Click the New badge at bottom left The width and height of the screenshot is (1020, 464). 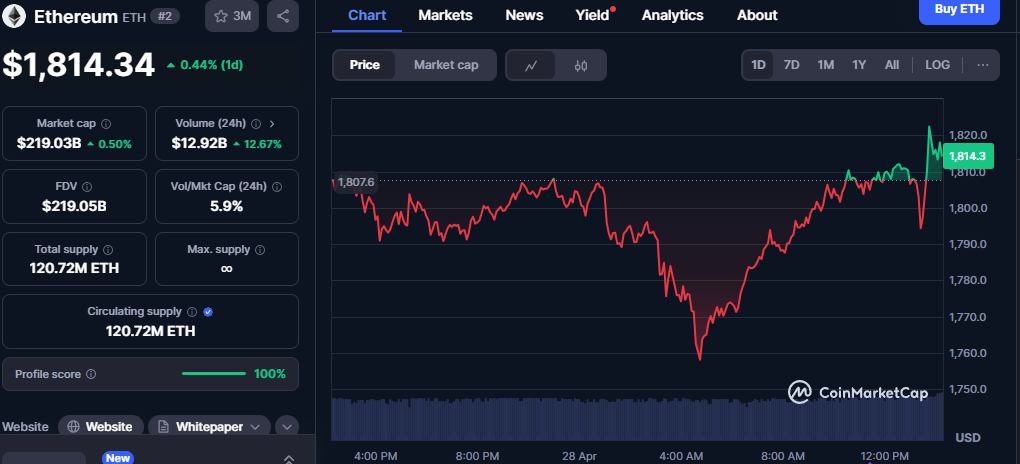click(x=118, y=458)
